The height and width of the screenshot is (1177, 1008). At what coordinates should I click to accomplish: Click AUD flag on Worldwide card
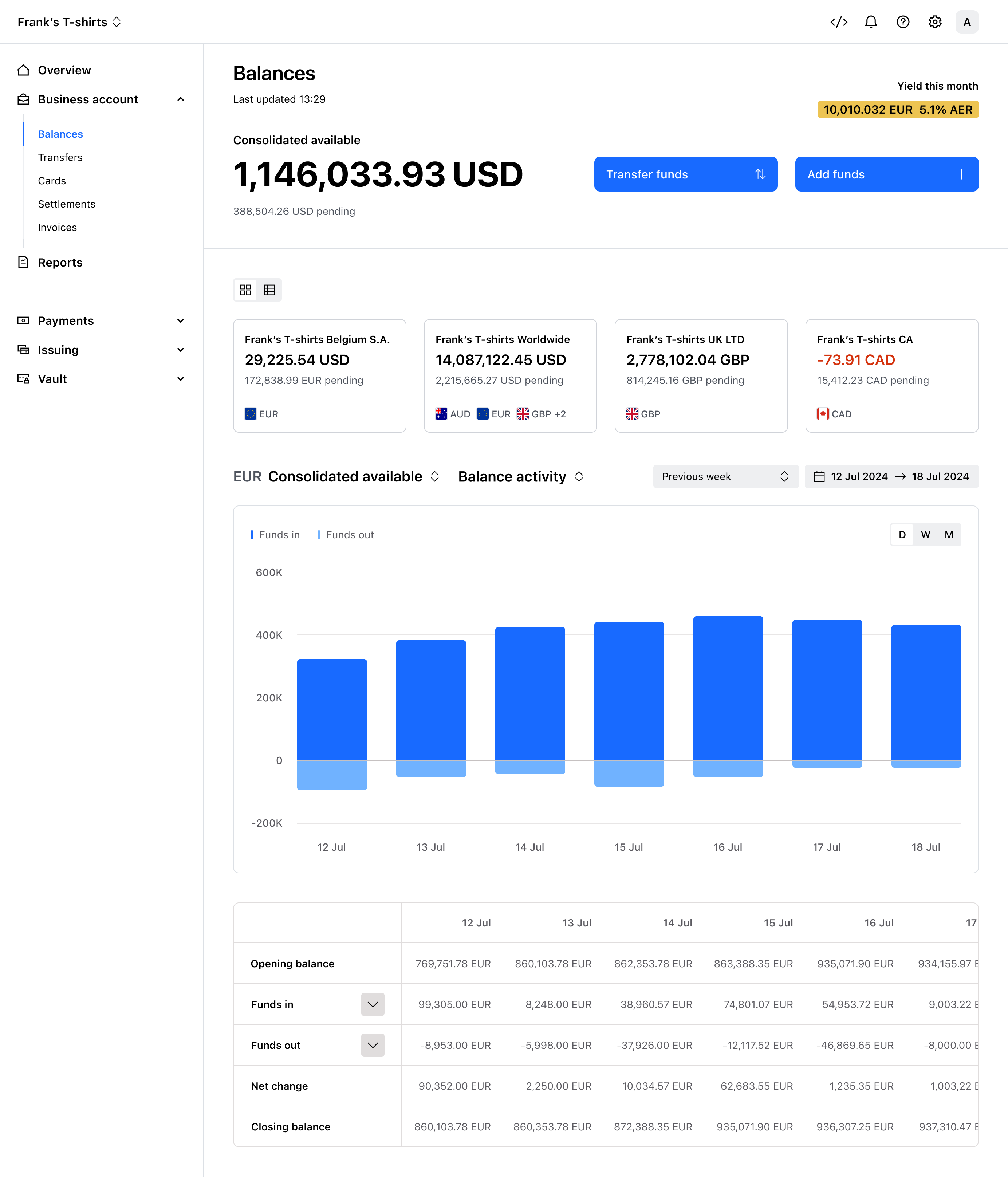(441, 414)
